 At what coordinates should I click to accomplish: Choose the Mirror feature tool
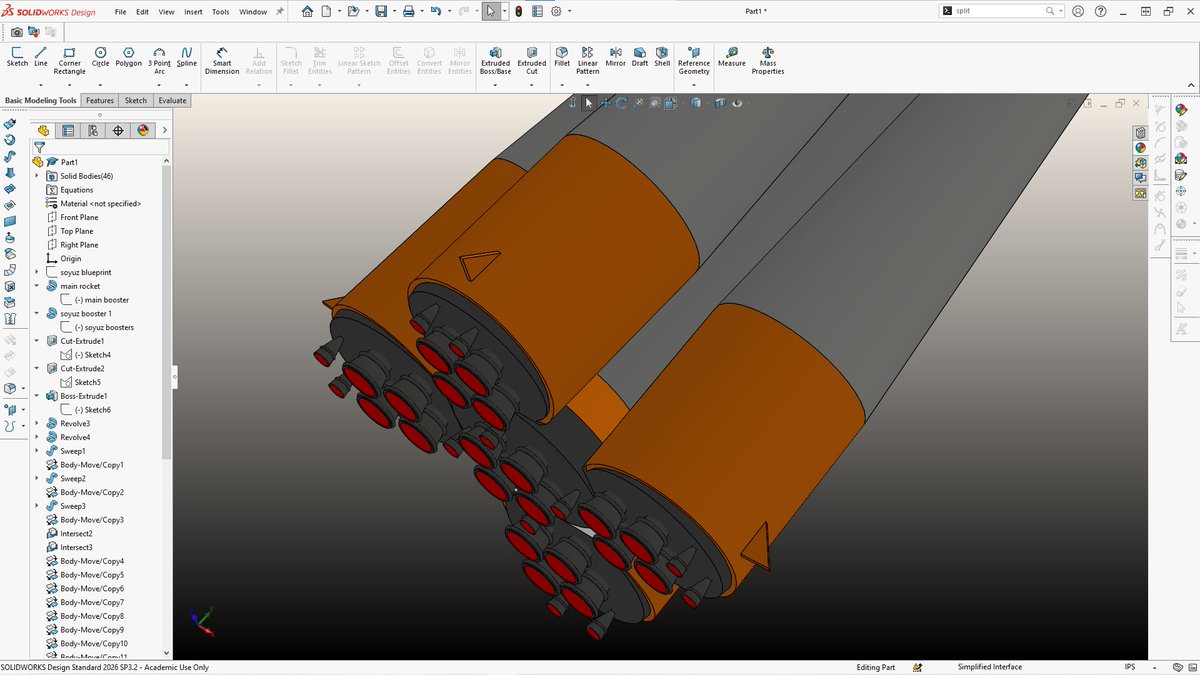[615, 59]
